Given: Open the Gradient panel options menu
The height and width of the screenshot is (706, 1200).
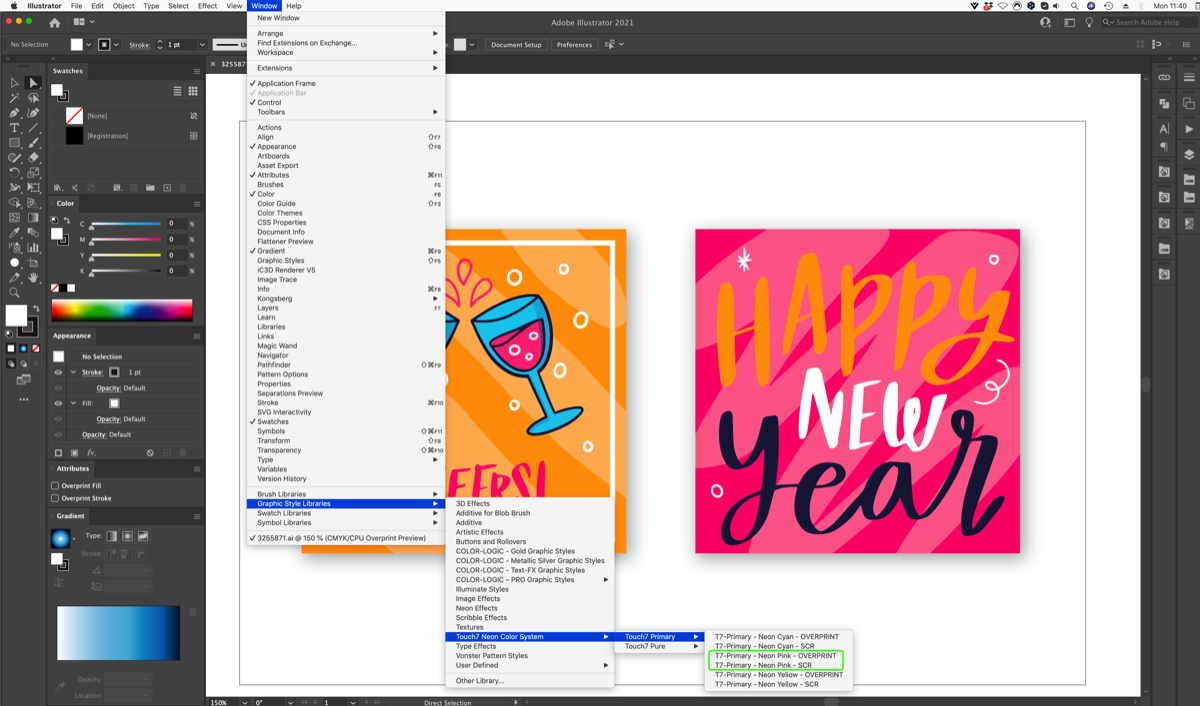Looking at the screenshot, I should pyautogui.click(x=197, y=516).
